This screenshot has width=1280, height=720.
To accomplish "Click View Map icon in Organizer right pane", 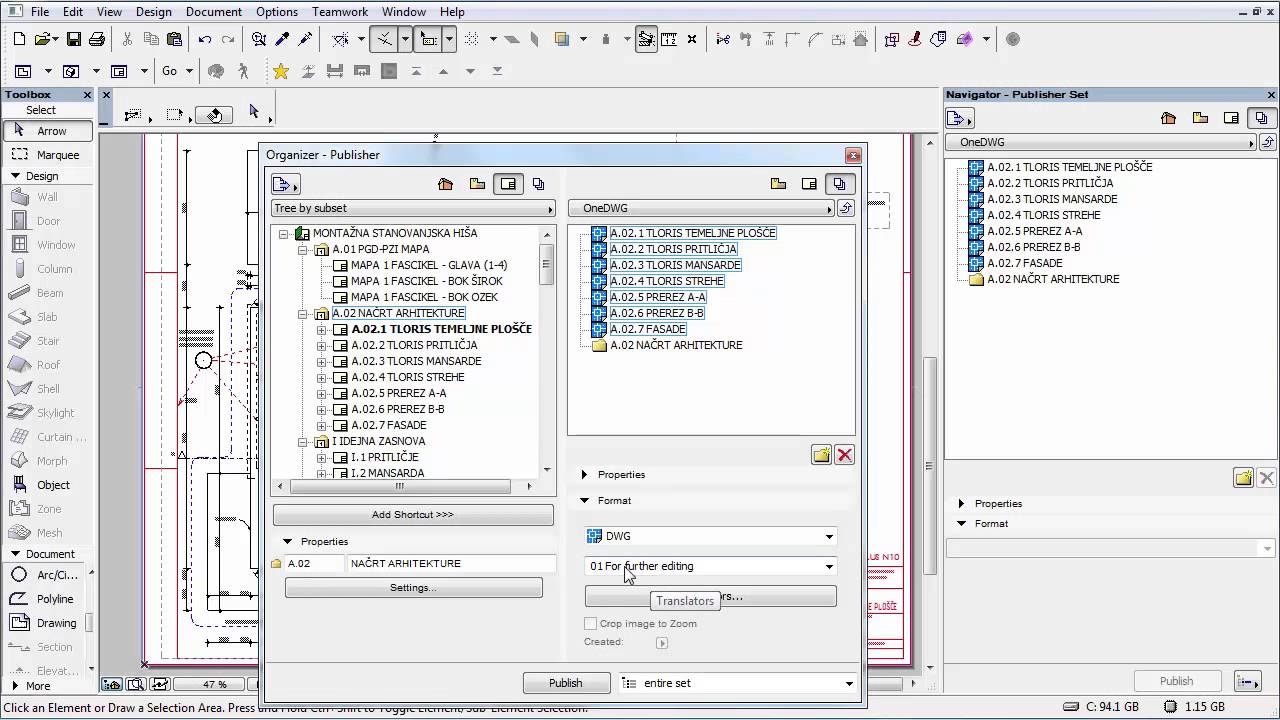I will click(778, 184).
